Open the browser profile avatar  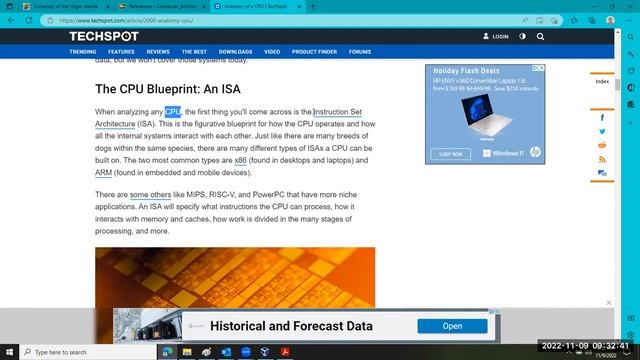610,20
